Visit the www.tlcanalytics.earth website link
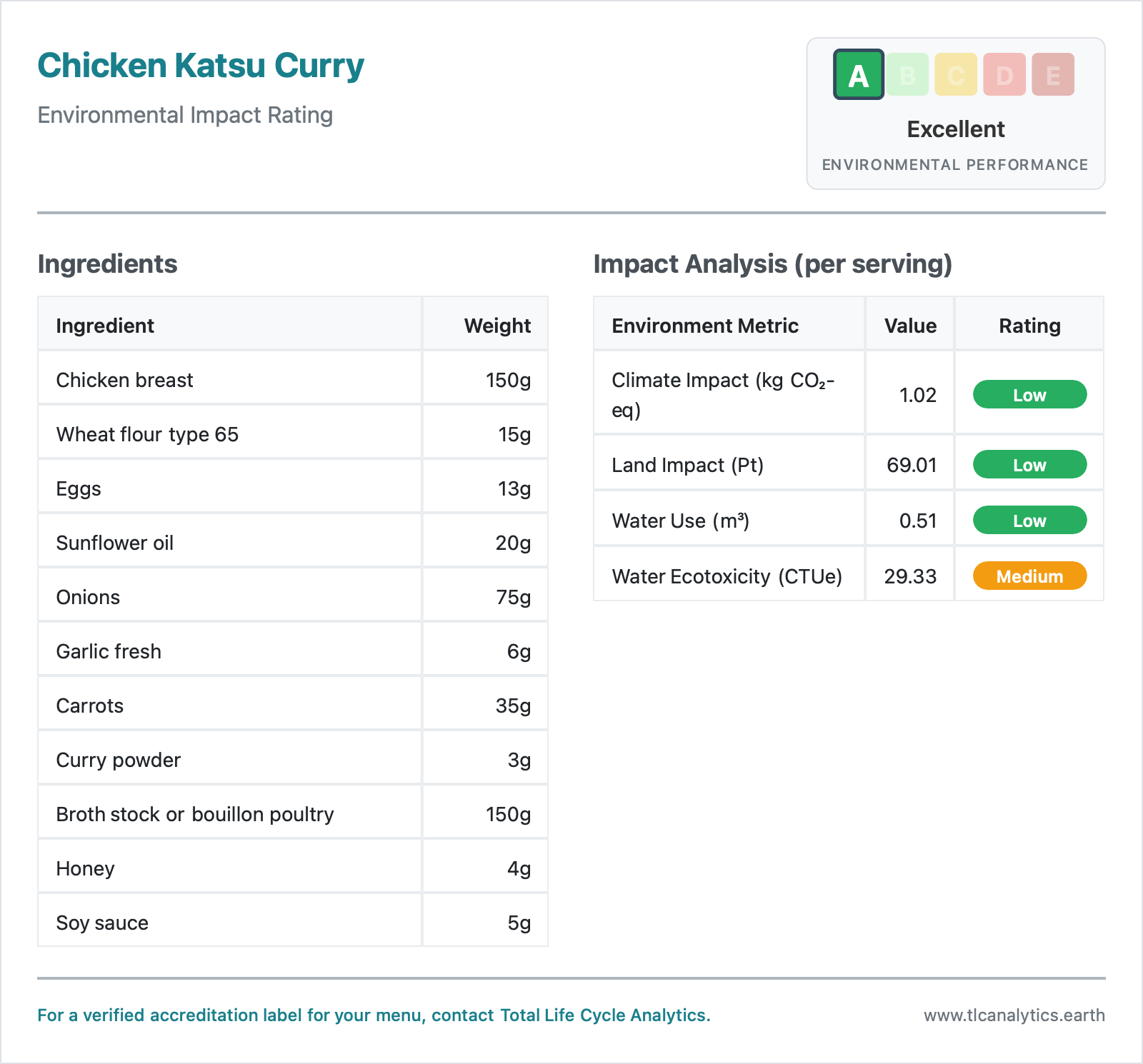 [1014, 1015]
